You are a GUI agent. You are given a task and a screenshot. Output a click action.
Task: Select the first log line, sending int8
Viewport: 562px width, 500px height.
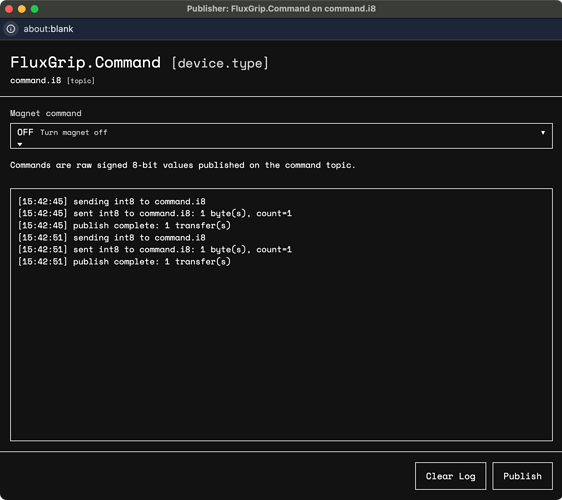[x=112, y=201]
